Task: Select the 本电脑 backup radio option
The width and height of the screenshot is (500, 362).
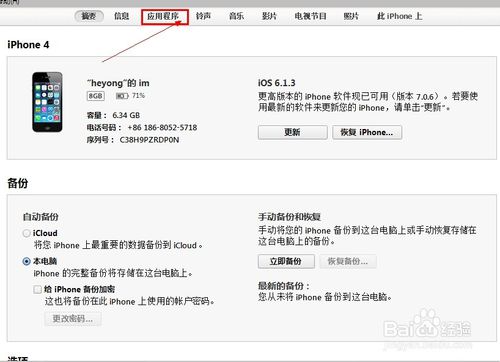Action: (x=26, y=261)
